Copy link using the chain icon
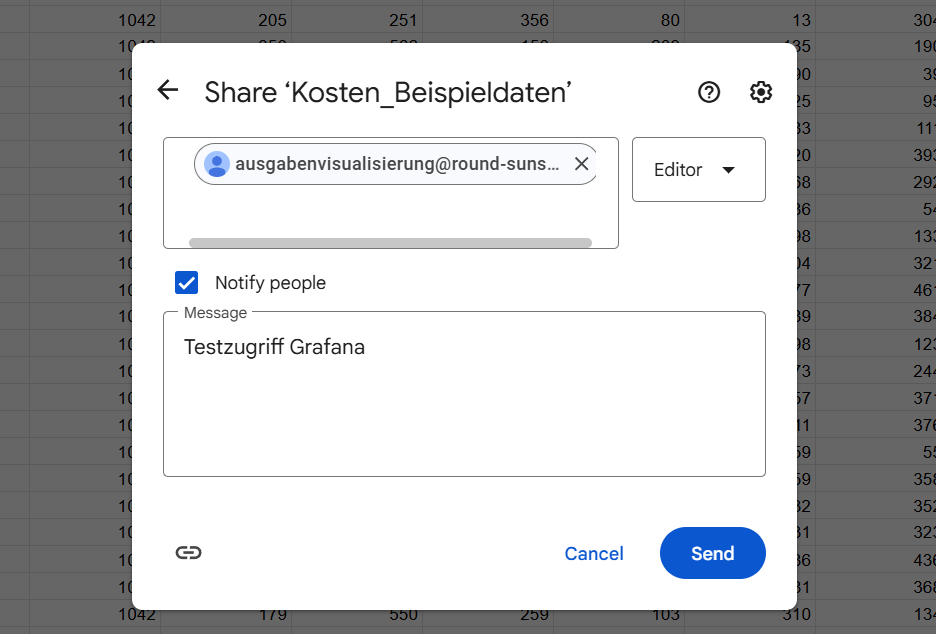Screen dimensions: 936x634 tap(188, 553)
